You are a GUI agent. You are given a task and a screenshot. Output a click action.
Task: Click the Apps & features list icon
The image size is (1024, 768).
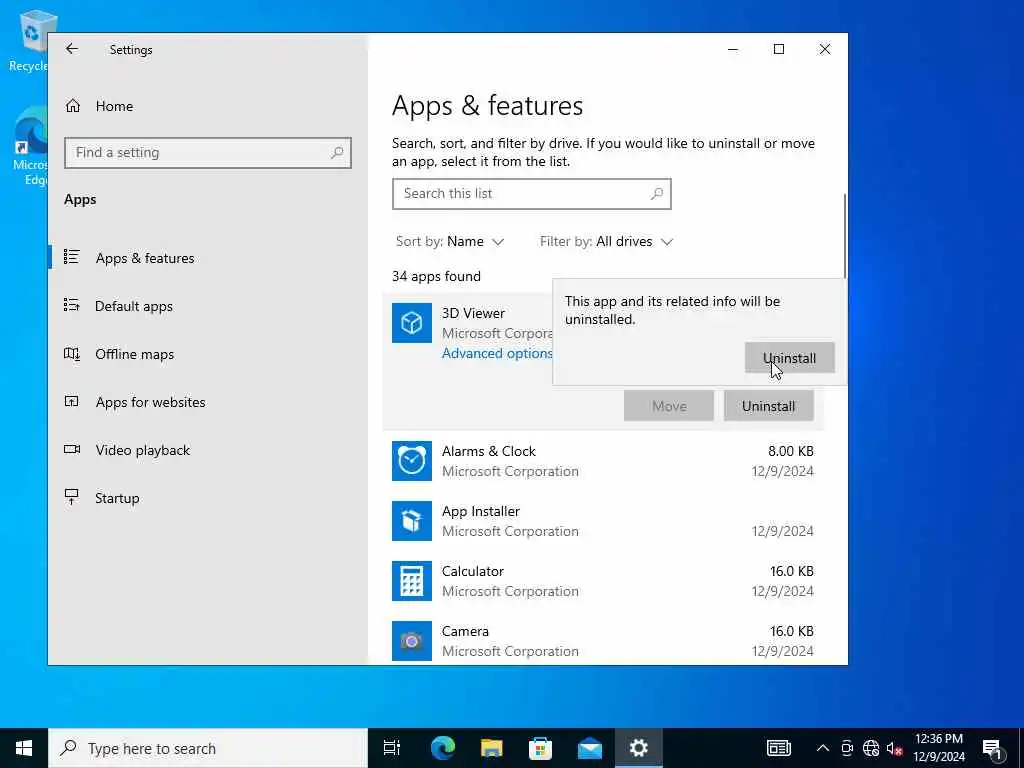[x=72, y=257]
